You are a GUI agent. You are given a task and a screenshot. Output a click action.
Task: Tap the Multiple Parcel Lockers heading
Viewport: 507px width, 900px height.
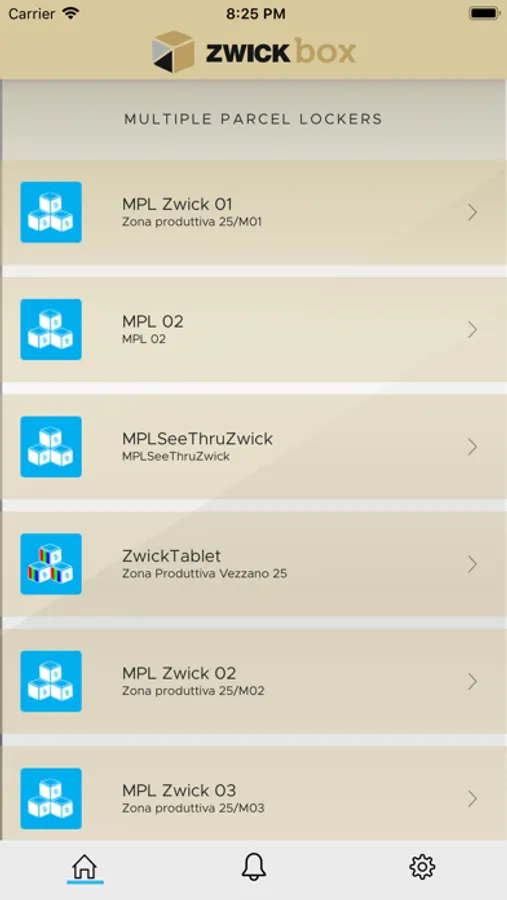253,119
